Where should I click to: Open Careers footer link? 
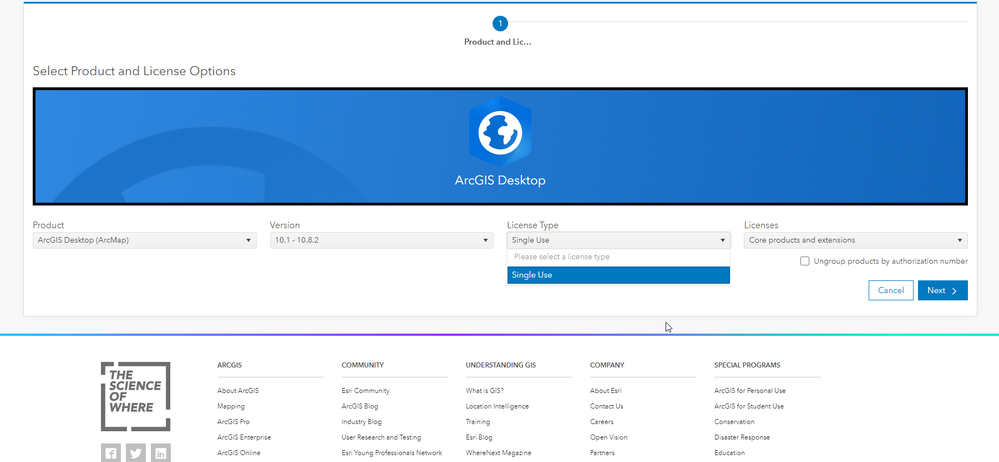(601, 422)
